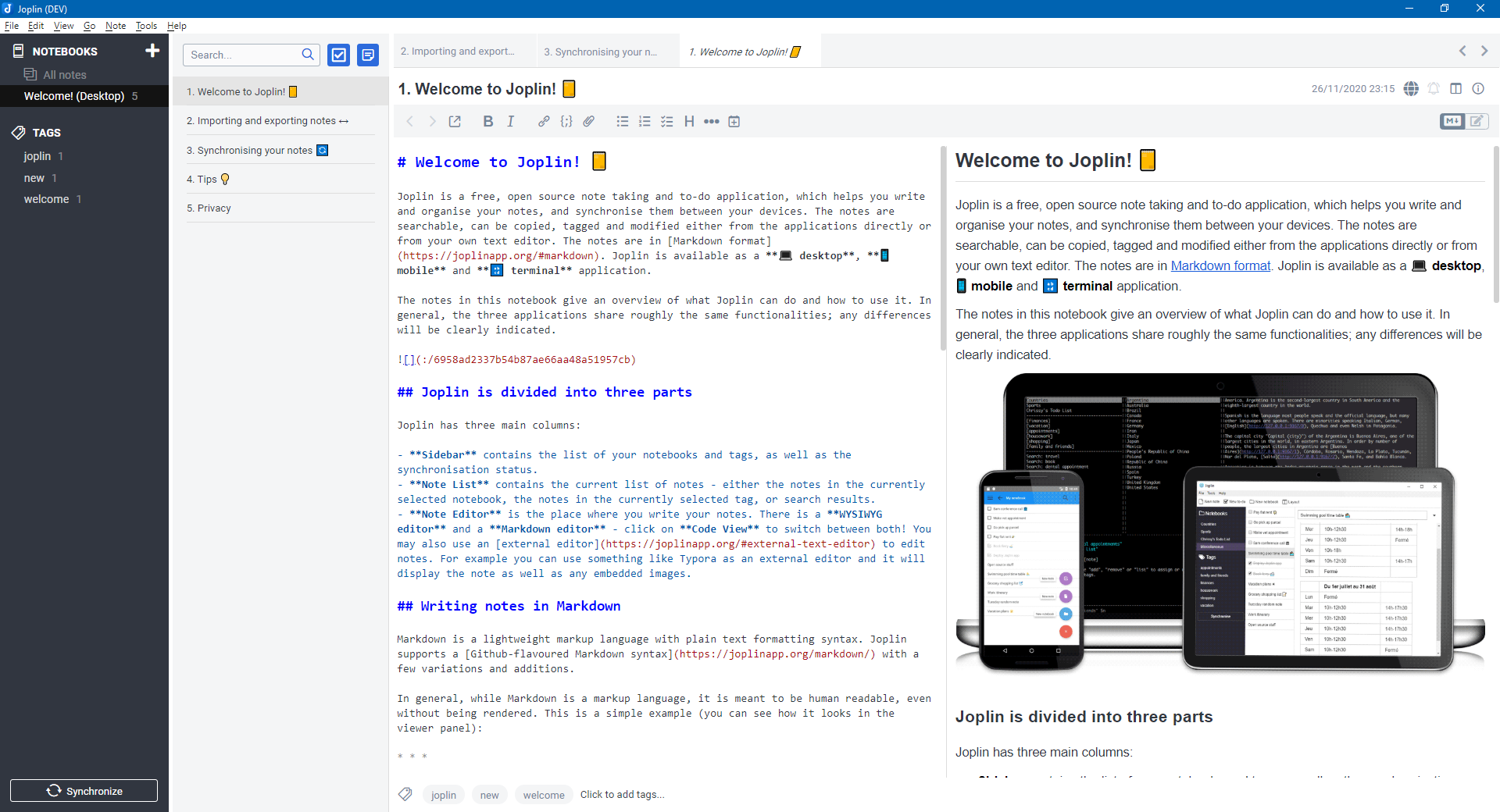Insert heading with H icon

(x=689, y=121)
